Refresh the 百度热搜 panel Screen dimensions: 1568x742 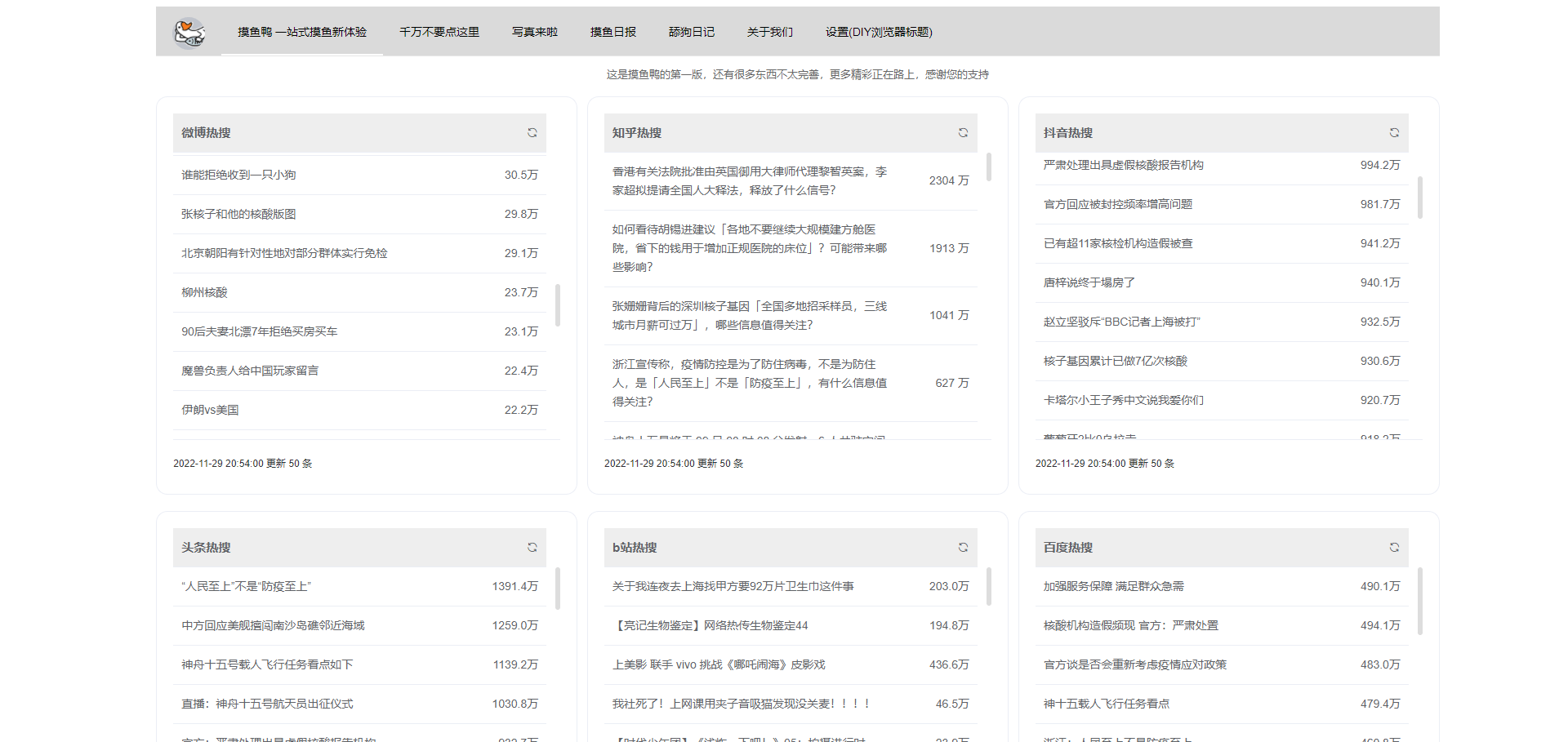click(1393, 547)
